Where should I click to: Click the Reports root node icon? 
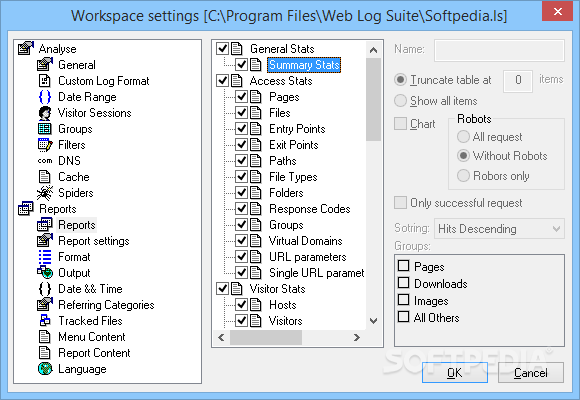26,209
